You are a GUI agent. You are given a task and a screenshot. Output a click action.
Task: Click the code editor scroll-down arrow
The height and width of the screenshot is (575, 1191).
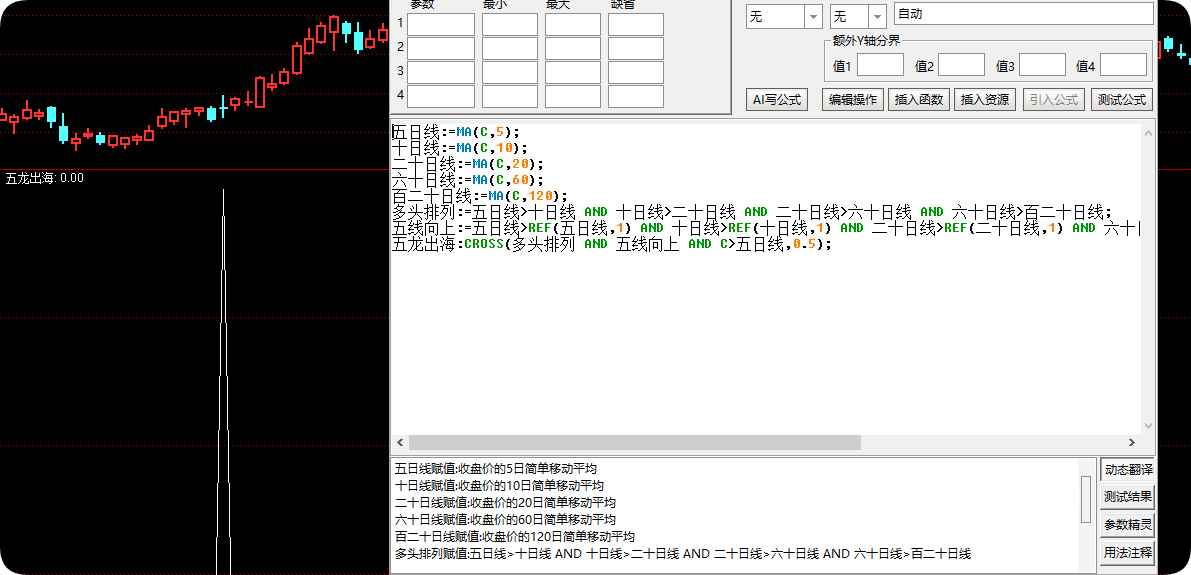1147,426
